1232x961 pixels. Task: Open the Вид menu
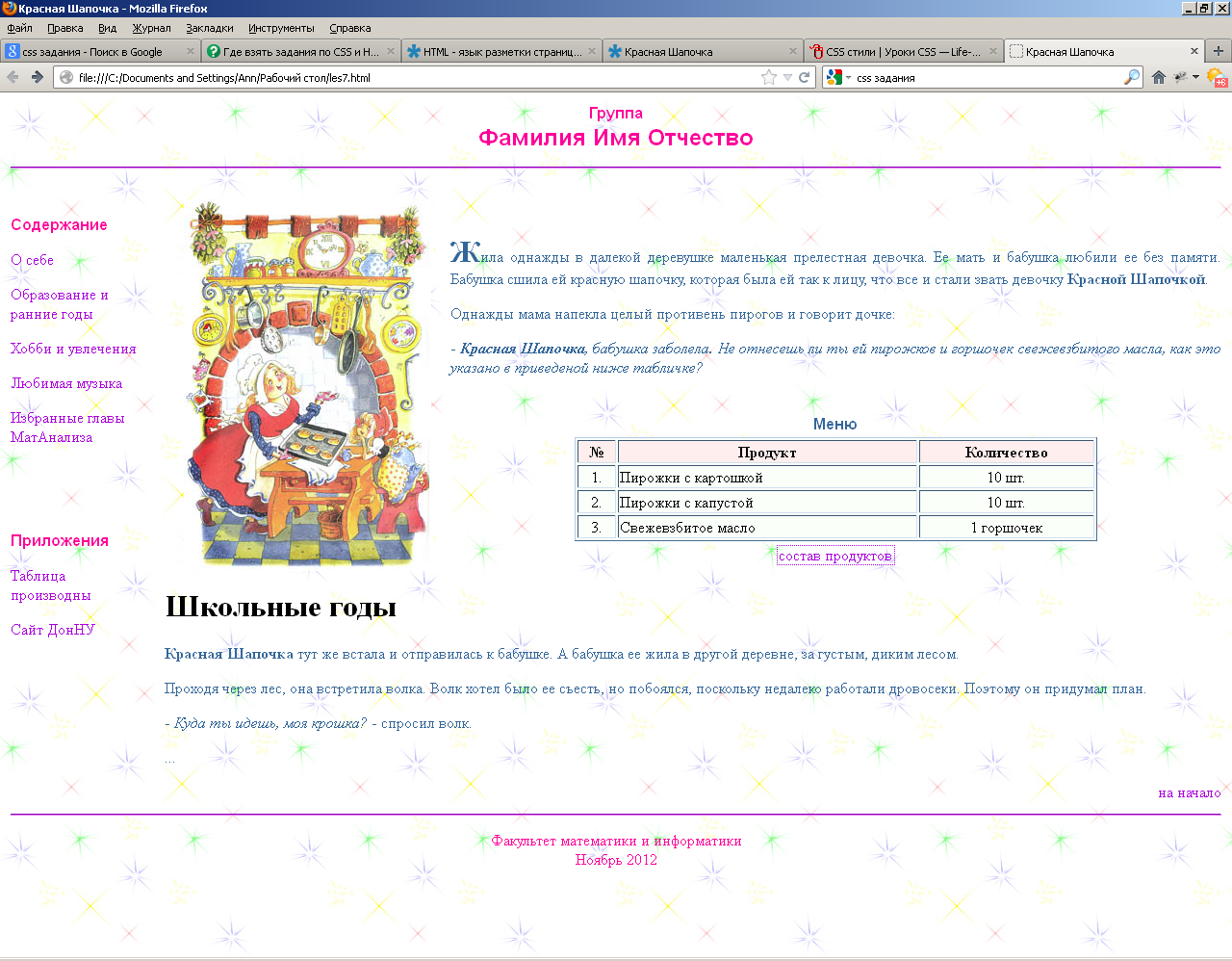(107, 28)
